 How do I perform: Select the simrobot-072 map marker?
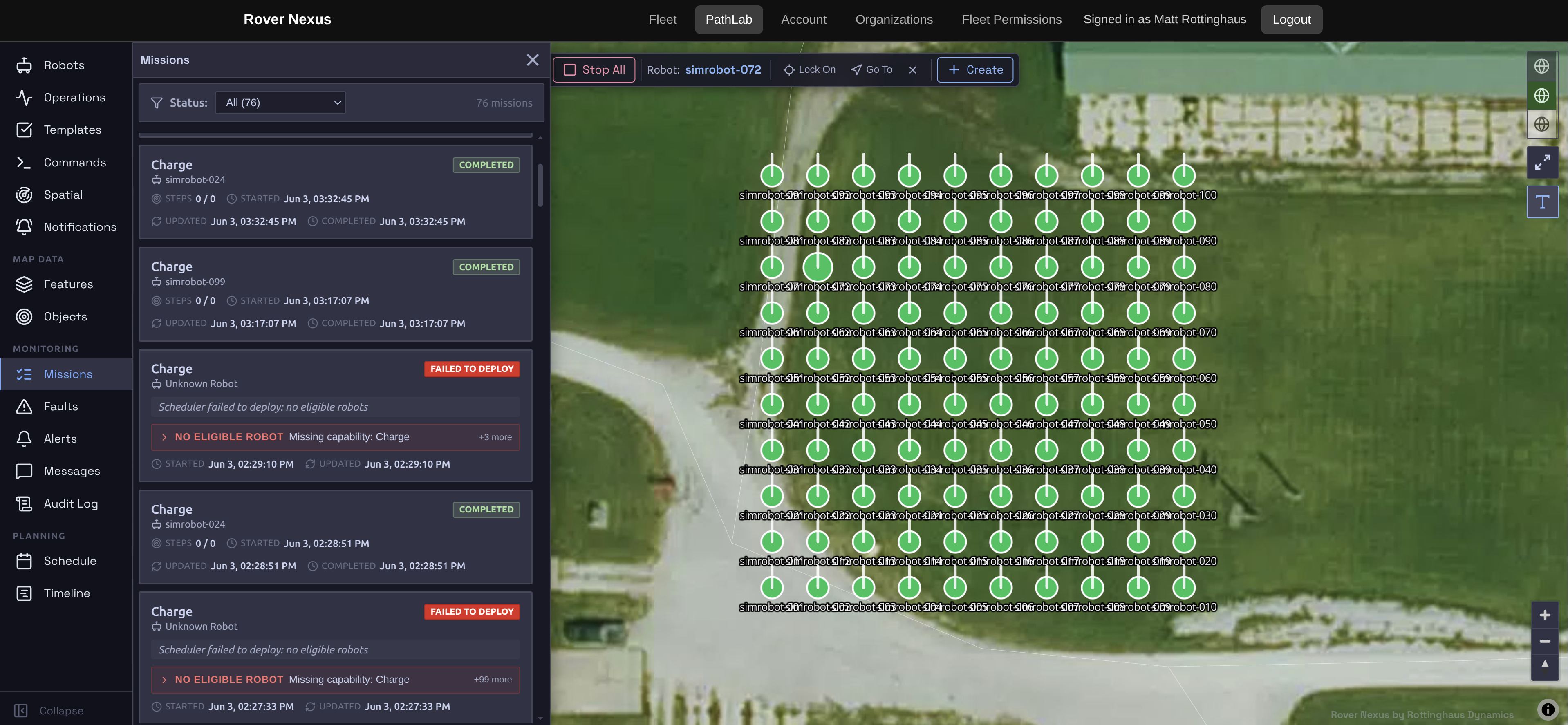click(x=818, y=266)
